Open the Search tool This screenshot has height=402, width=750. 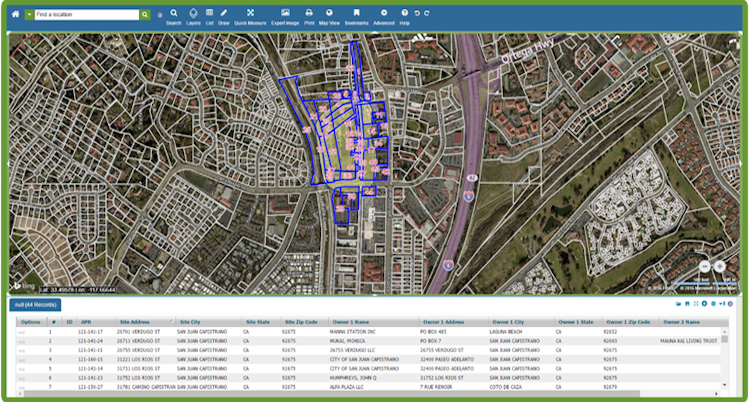174,13
